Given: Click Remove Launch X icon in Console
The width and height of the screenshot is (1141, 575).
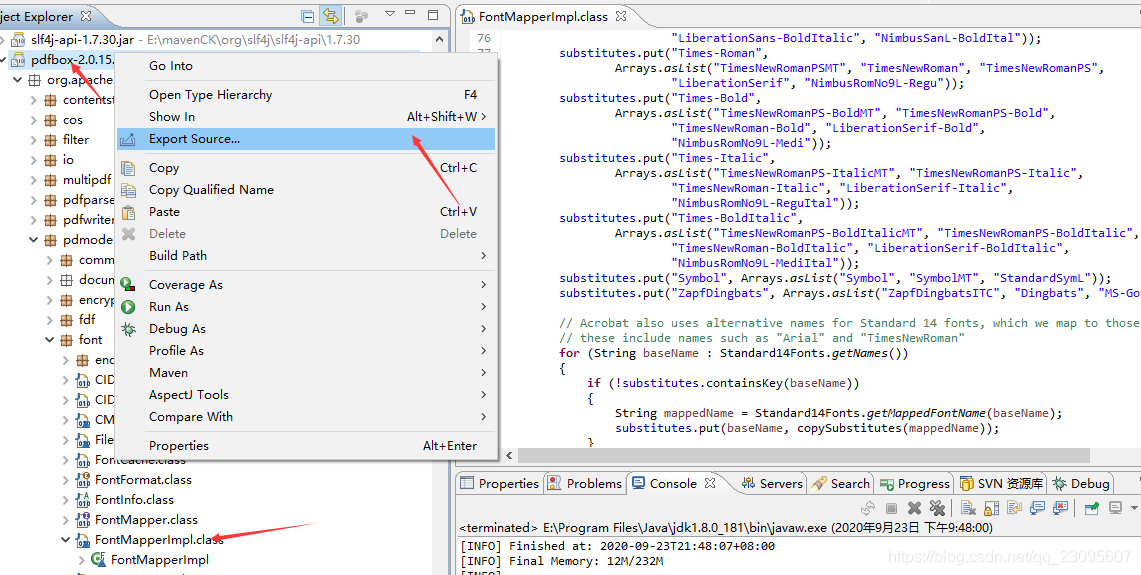Looking at the screenshot, I should pos(915,507).
